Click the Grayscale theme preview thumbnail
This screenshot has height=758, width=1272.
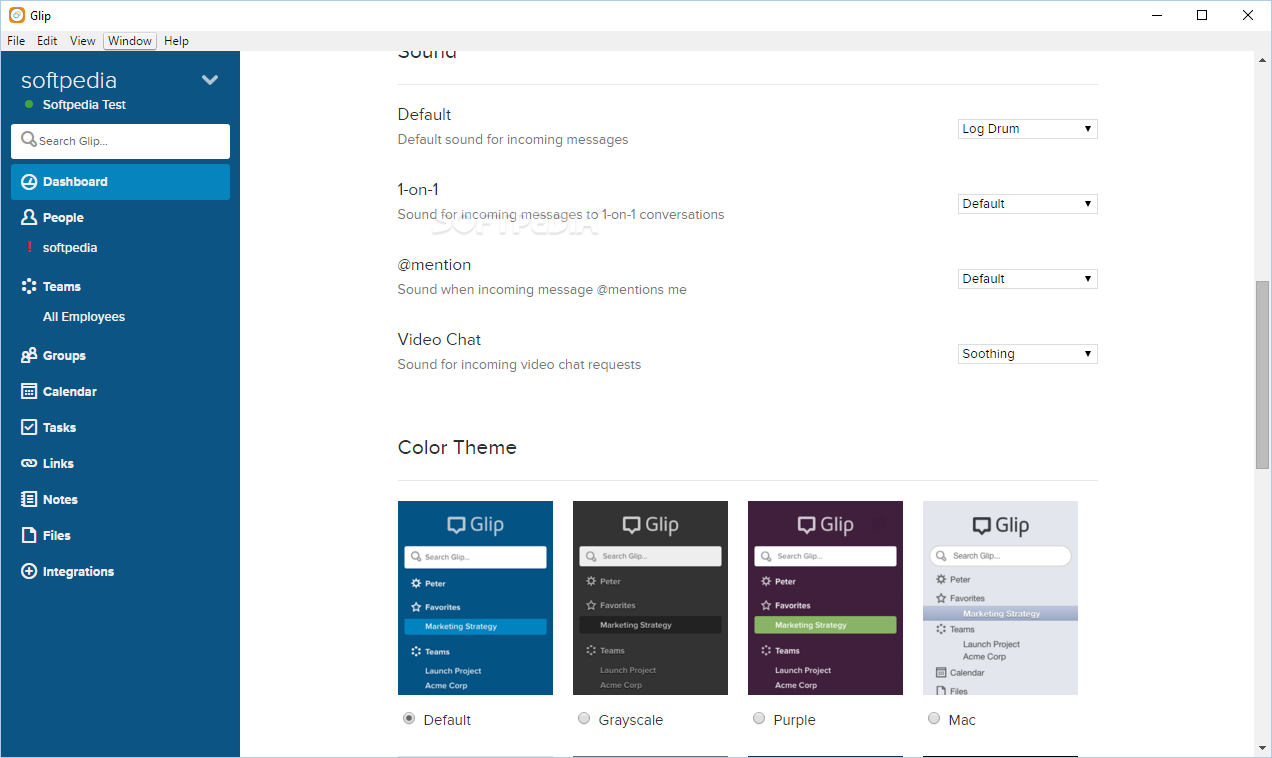[650, 598]
